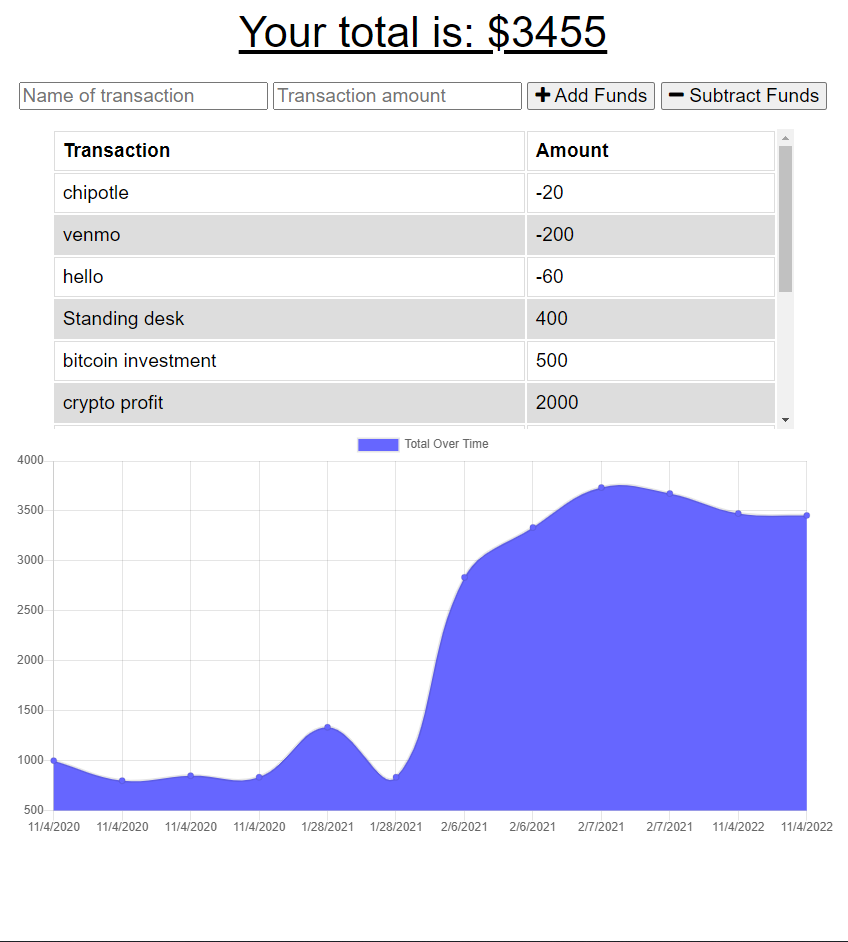The width and height of the screenshot is (848, 942).
Task: Click the Transaction column header
Action: click(289, 151)
